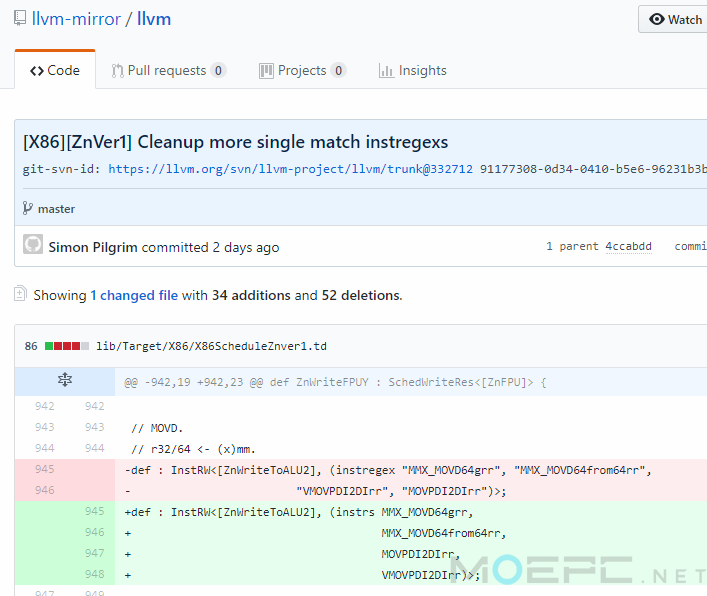Screen dimensions: 707x596
Task: Click the '52 deletions' text
Action: 362,295
